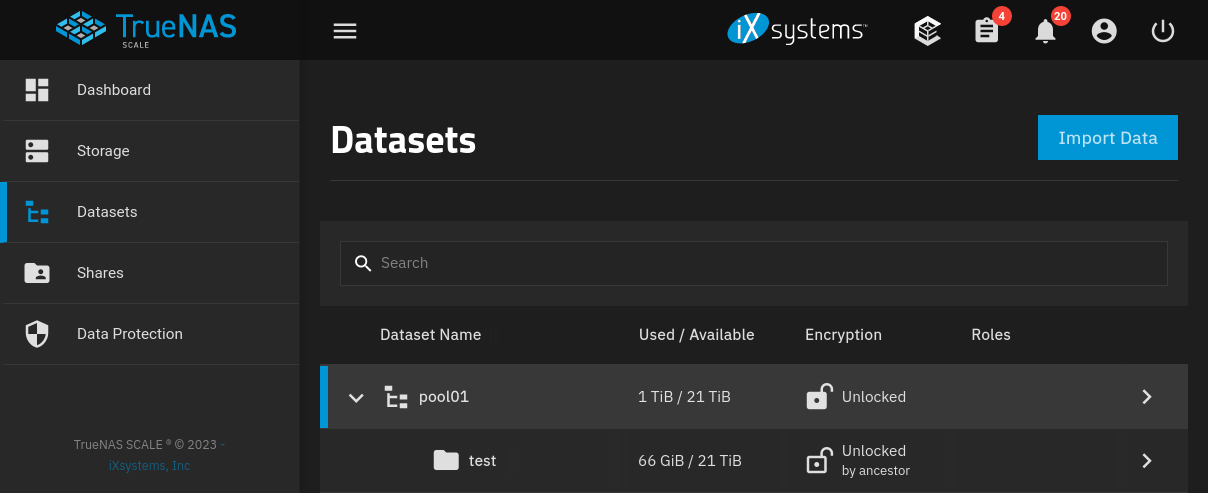Viewport: 1208px width, 493px height.
Task: Open the TrueCommand status icon
Action: coord(928,31)
